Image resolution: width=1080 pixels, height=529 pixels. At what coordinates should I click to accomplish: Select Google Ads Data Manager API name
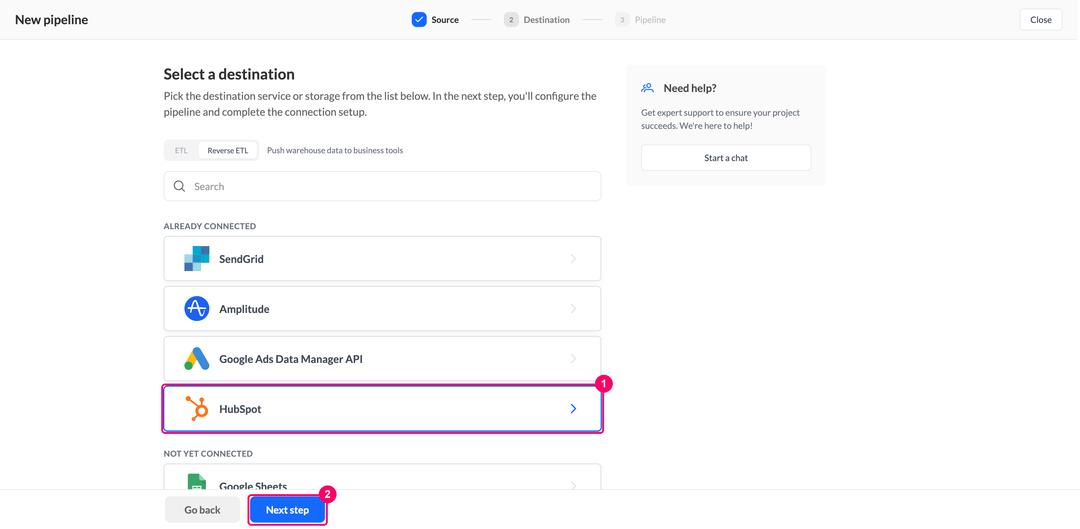tap(291, 359)
